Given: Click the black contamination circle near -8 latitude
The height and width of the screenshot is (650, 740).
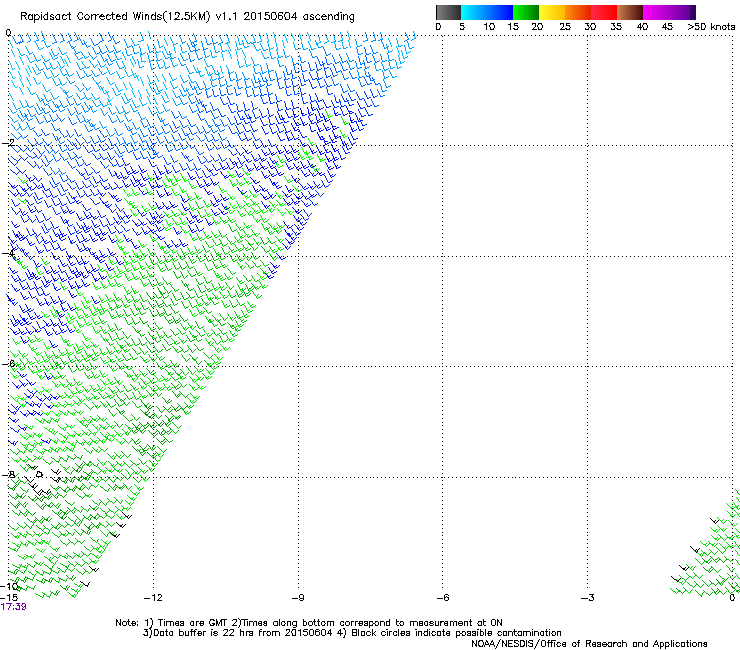Looking at the screenshot, I should (x=40, y=474).
